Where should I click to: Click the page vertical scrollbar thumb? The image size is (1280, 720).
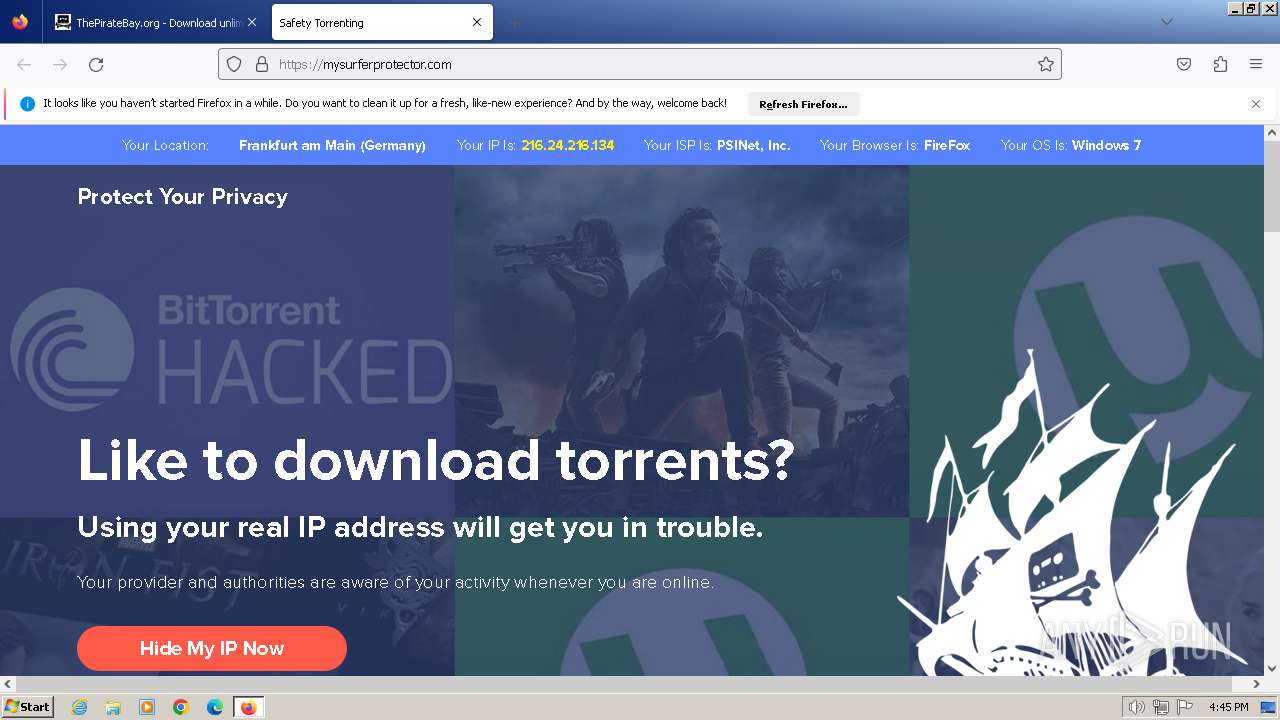[x=1272, y=186]
